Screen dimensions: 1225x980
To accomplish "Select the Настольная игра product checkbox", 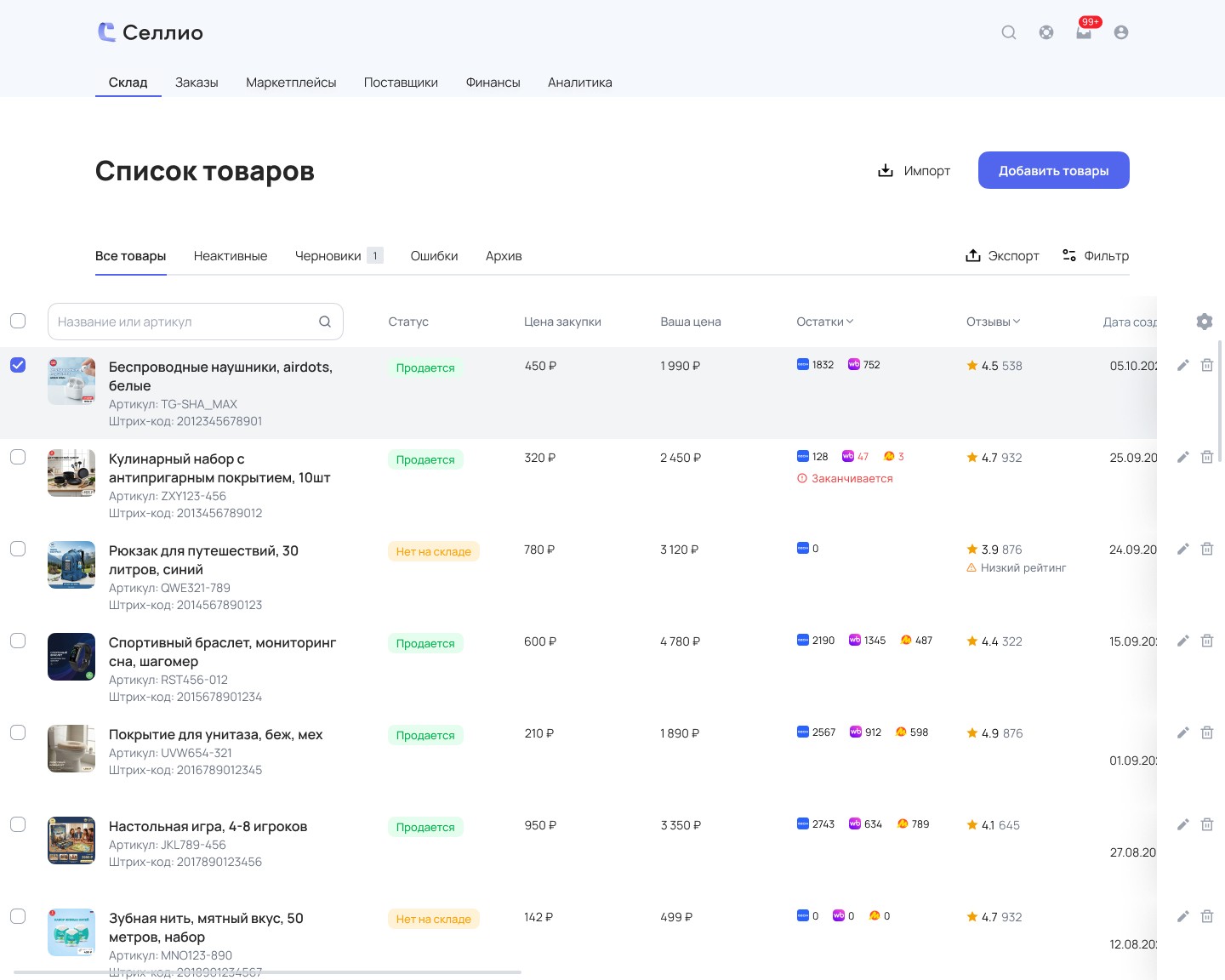I will (x=18, y=824).
